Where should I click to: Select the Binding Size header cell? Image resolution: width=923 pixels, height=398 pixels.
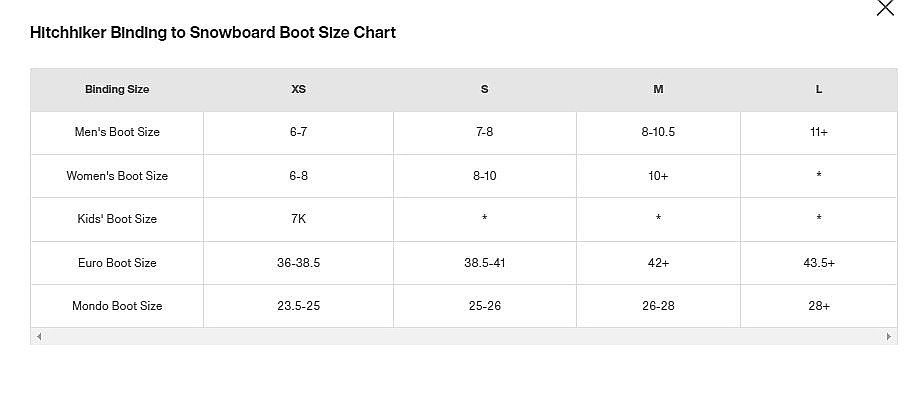(x=117, y=89)
